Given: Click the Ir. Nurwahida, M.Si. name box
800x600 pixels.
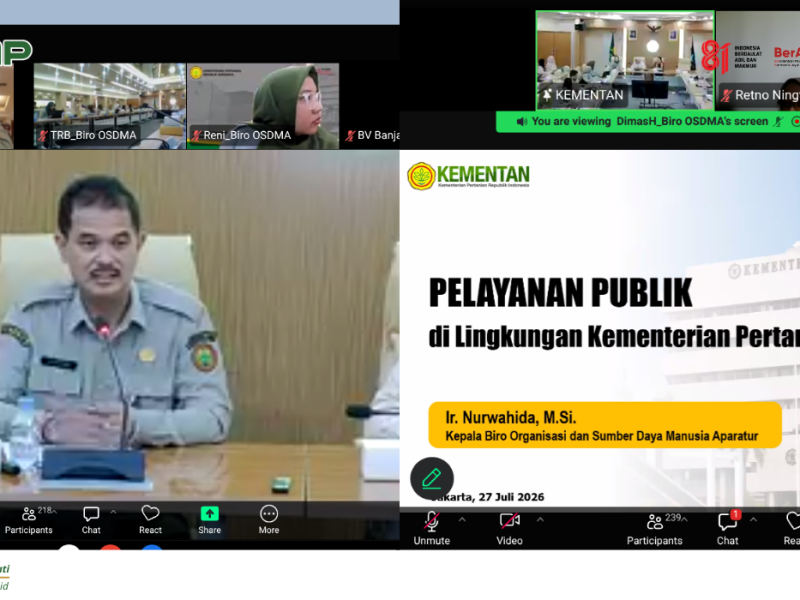Looking at the screenshot, I should click(605, 425).
